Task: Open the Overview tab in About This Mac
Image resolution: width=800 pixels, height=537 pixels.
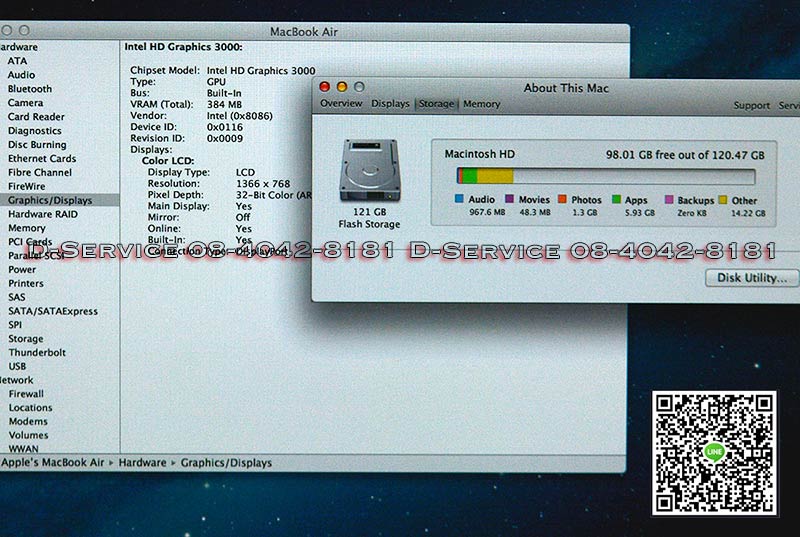Action: tap(341, 104)
